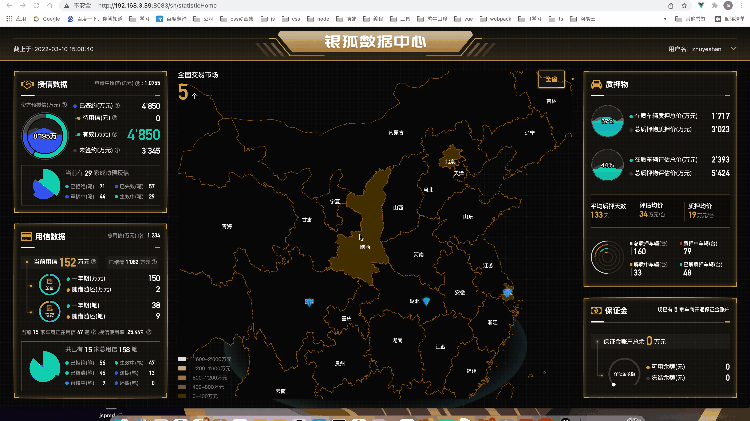Focus the browser address bar URL
Viewport: 750px width, 421px height.
coord(158,5)
